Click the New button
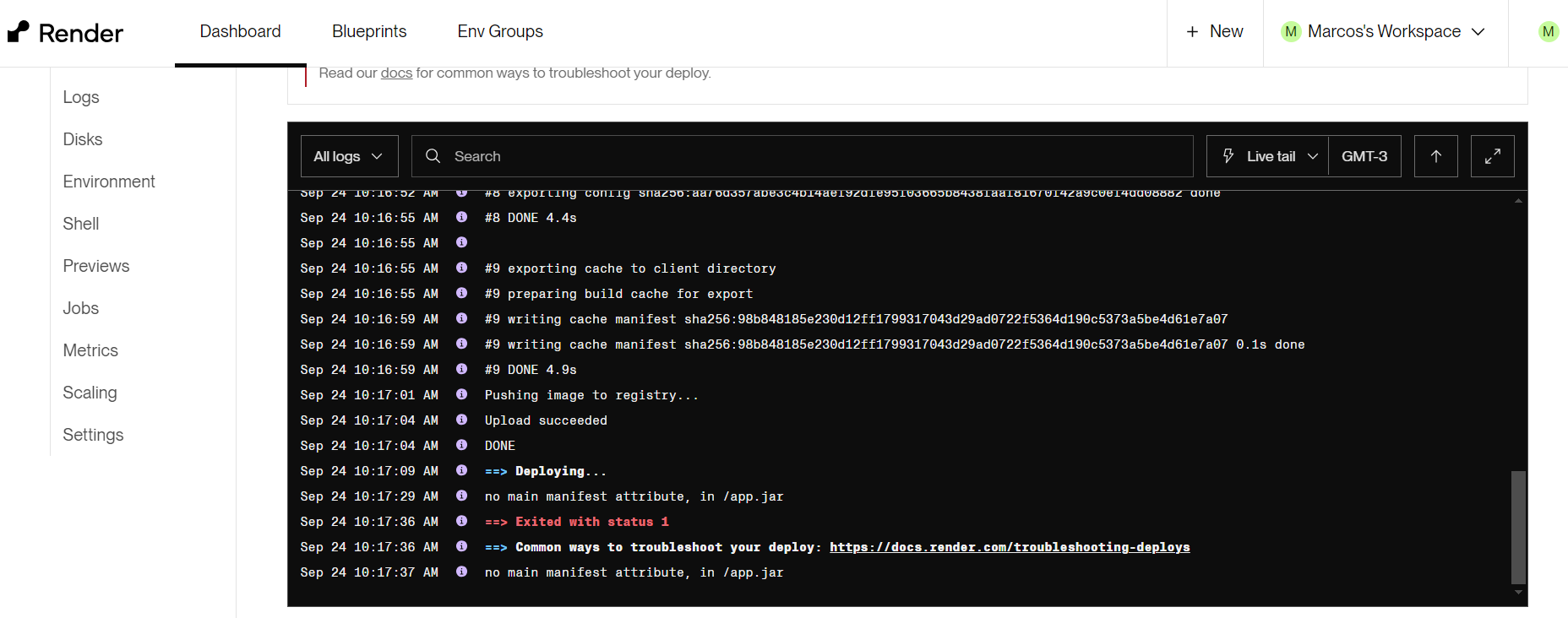1568x618 pixels. coord(1215,32)
